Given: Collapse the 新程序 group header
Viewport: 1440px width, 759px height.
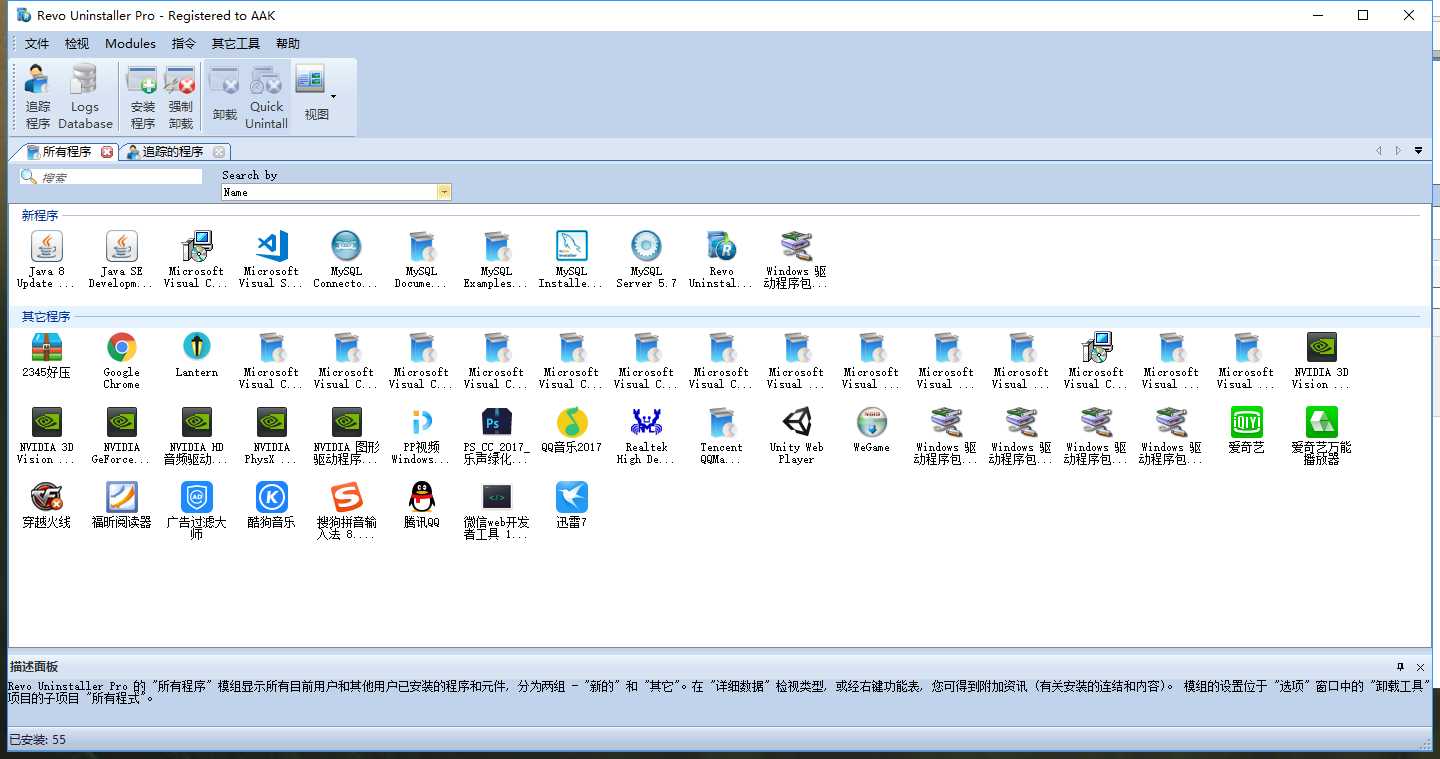Looking at the screenshot, I should 40,215.
